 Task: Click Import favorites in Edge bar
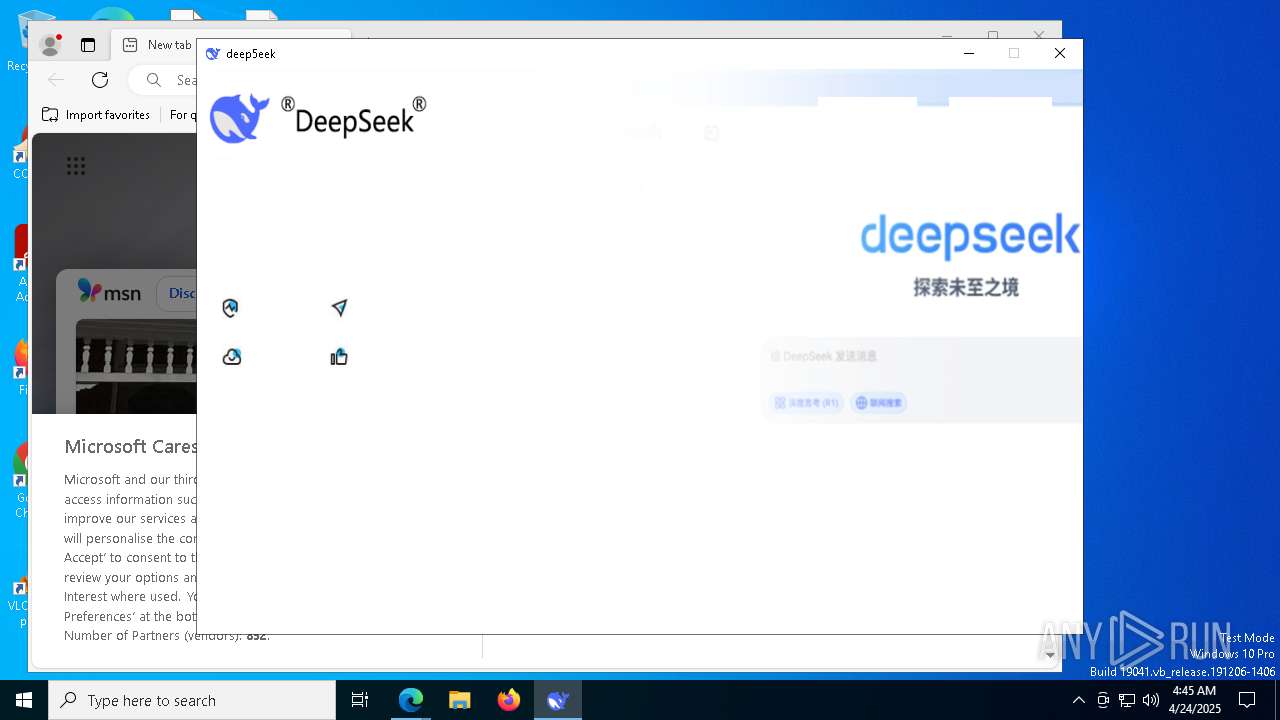pyautogui.click(x=96, y=115)
